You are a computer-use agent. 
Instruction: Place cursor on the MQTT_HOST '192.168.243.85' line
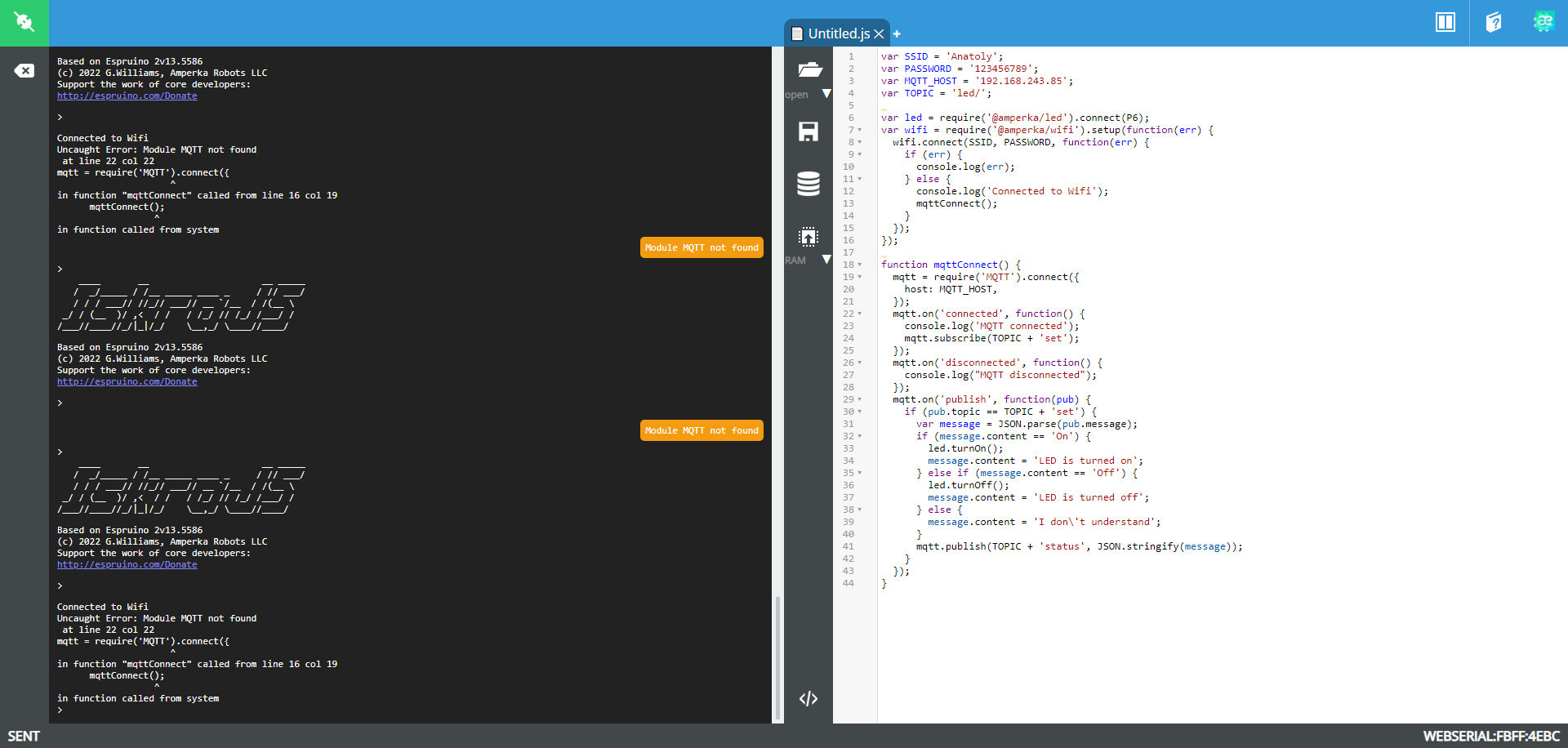(977, 81)
